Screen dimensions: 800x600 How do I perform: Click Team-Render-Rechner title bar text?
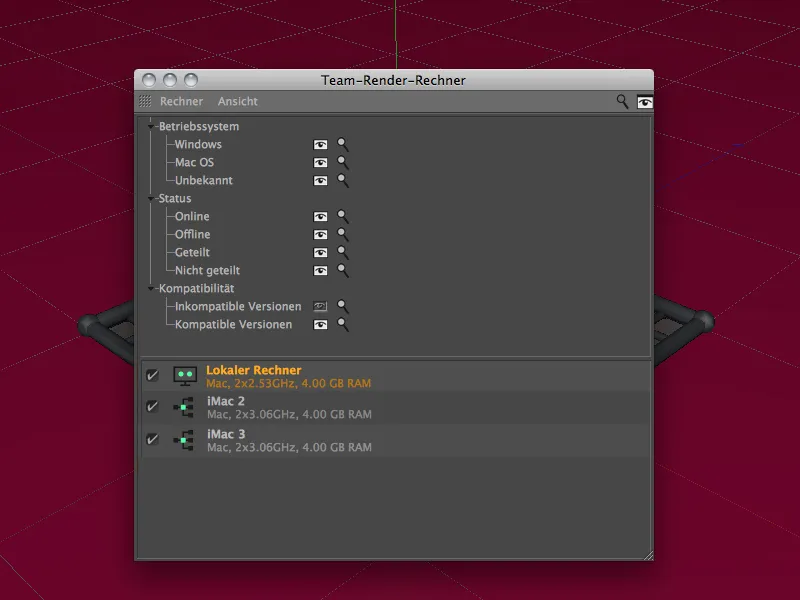393,80
